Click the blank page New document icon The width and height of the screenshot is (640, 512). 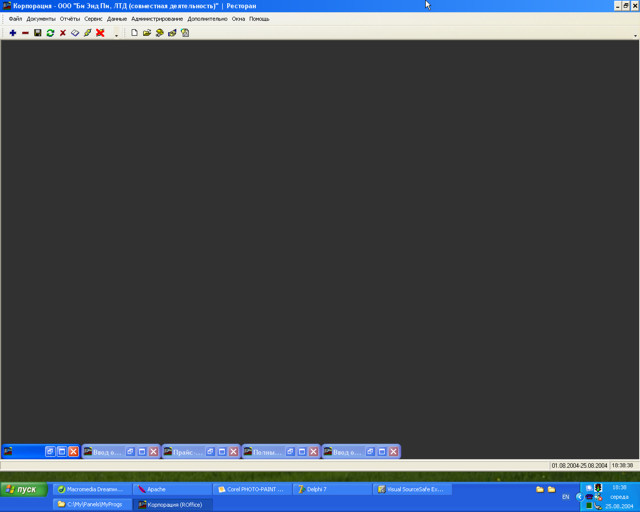(134, 33)
